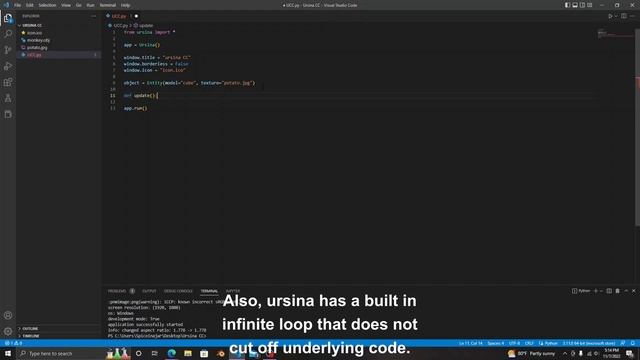Switch to the Problems panel tab

(117, 291)
